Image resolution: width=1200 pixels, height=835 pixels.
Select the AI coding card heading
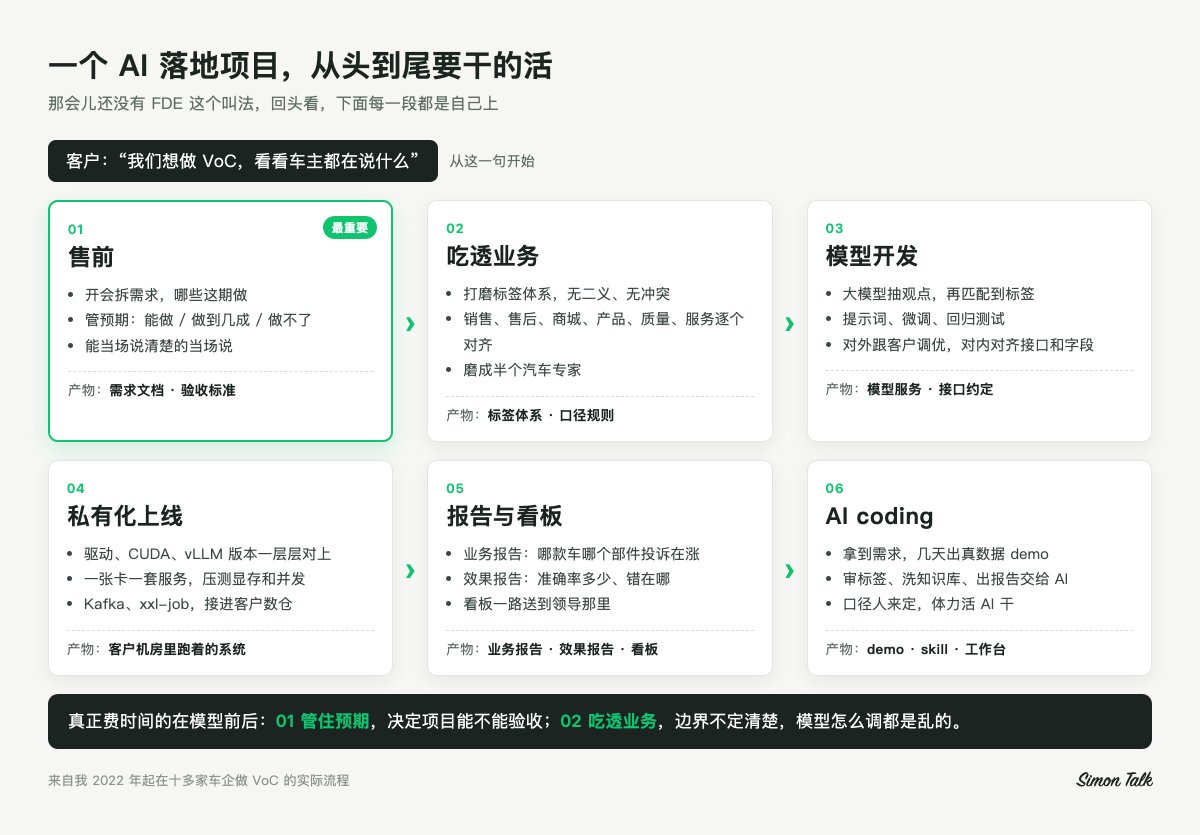tap(880, 517)
